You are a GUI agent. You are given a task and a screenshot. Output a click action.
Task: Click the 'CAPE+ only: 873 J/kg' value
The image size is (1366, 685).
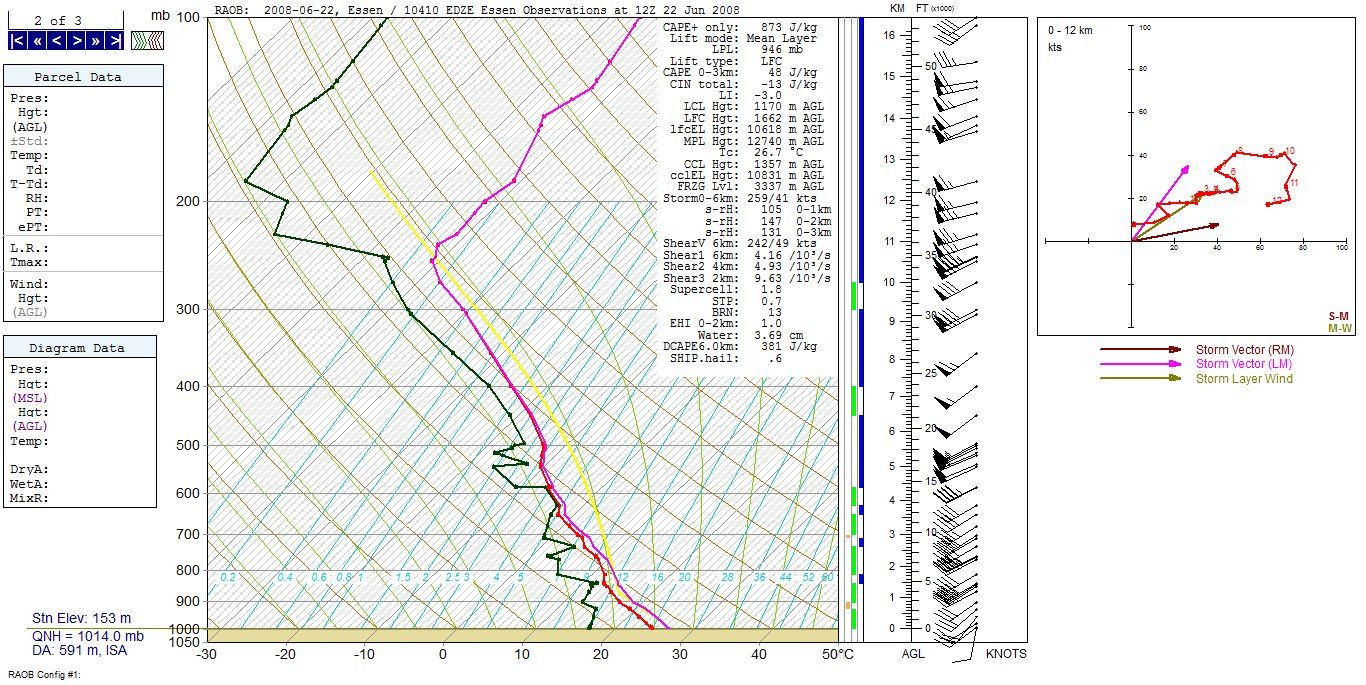click(x=741, y=27)
